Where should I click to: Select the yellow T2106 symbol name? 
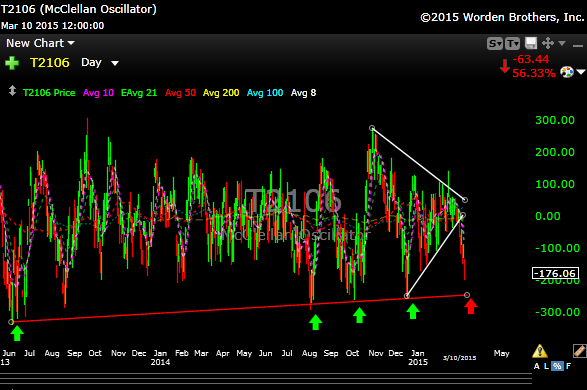tap(49, 63)
